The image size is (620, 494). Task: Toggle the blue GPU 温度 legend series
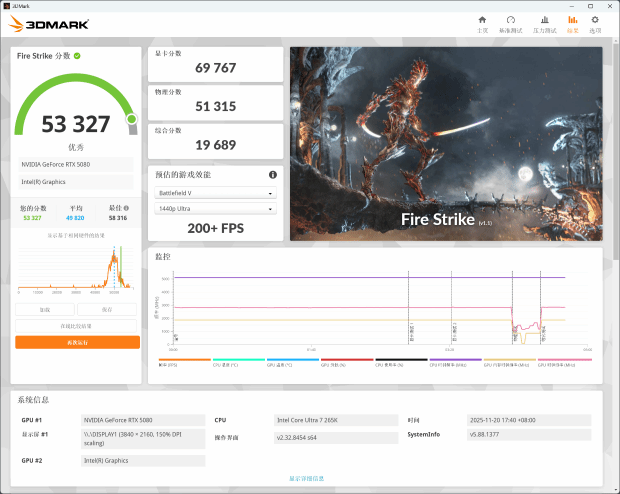(292, 361)
